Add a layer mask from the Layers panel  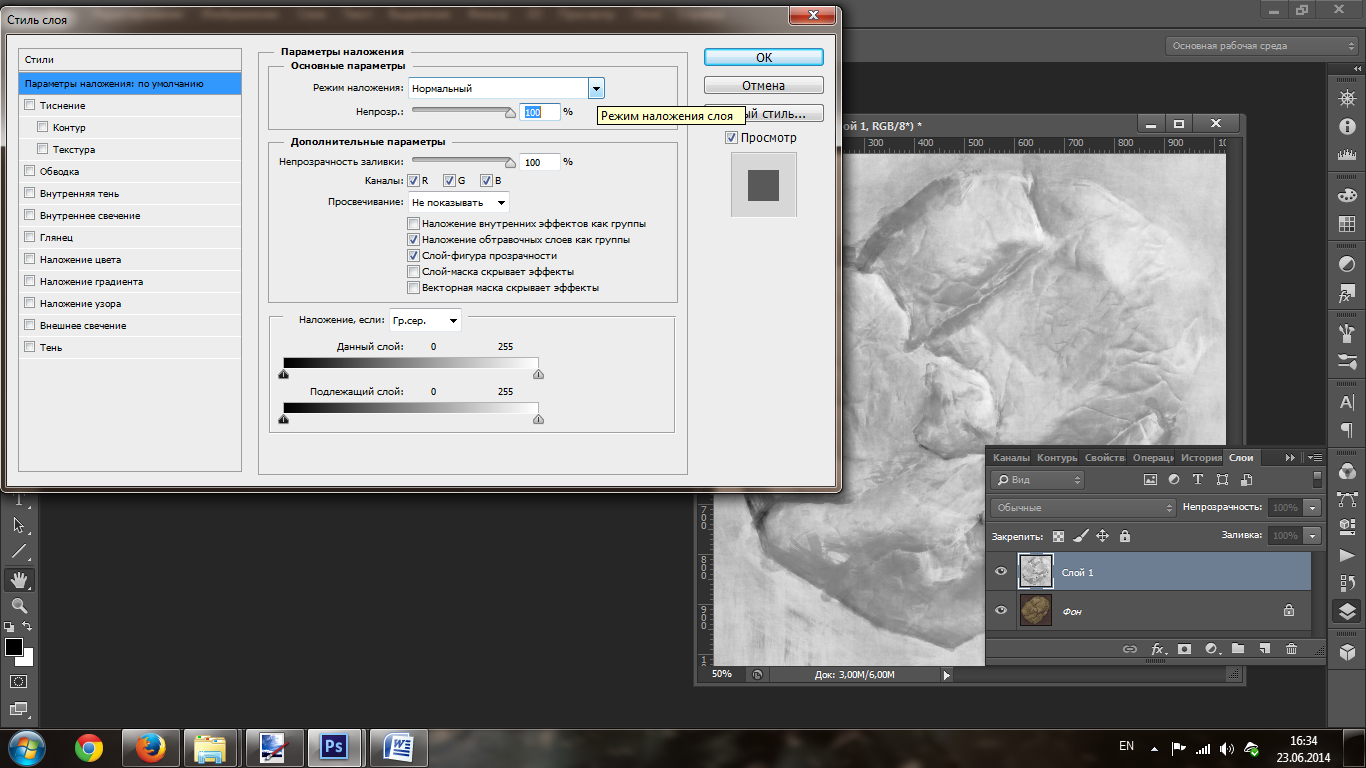coord(1185,649)
